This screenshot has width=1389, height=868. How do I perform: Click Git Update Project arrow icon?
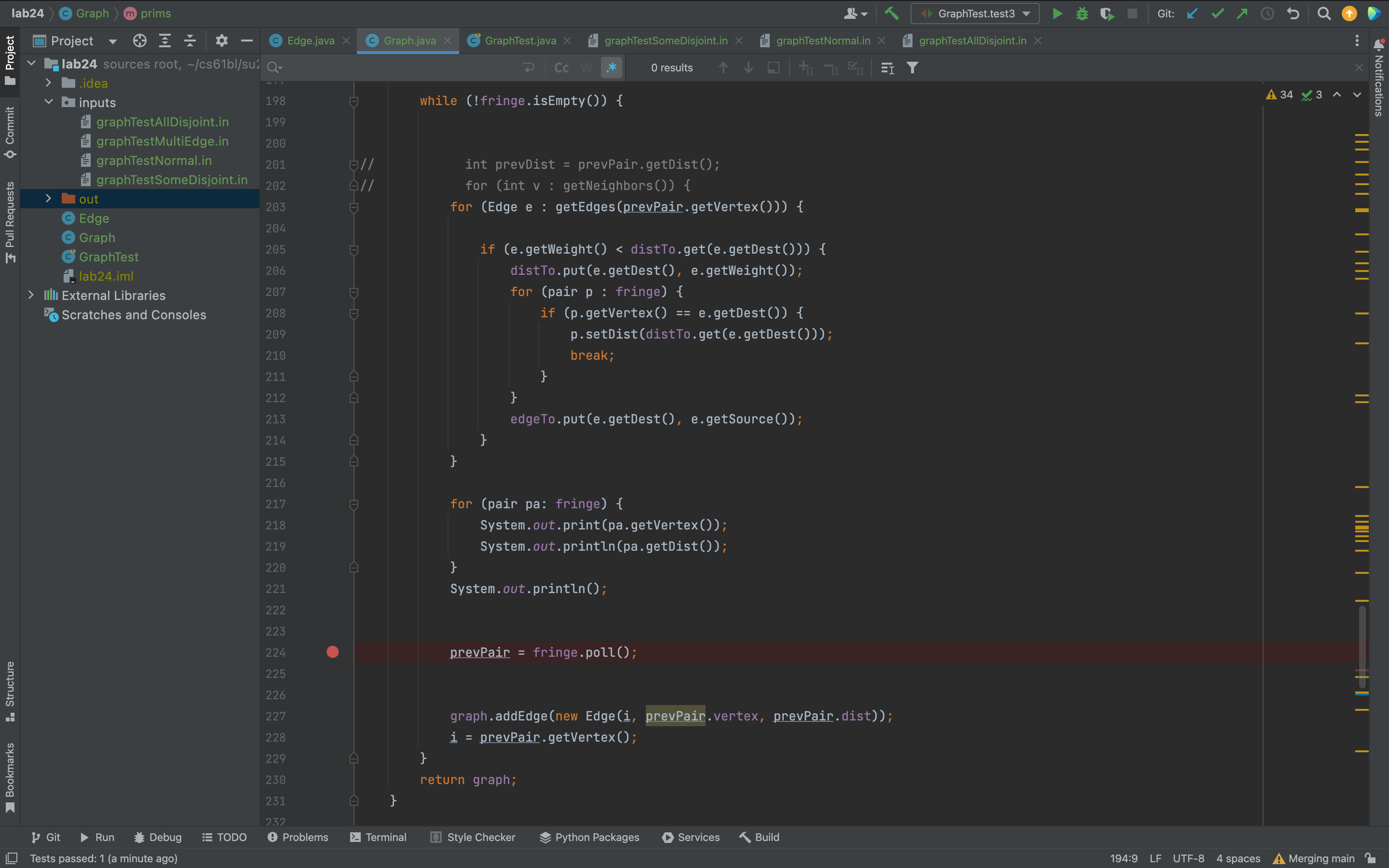[x=1192, y=14]
